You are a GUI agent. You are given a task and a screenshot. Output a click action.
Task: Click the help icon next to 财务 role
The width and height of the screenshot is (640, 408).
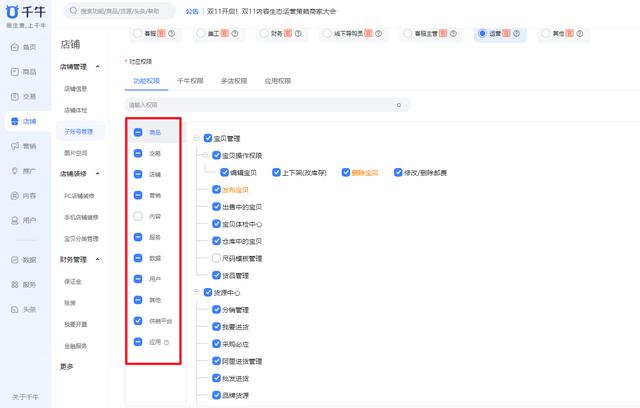298,33
